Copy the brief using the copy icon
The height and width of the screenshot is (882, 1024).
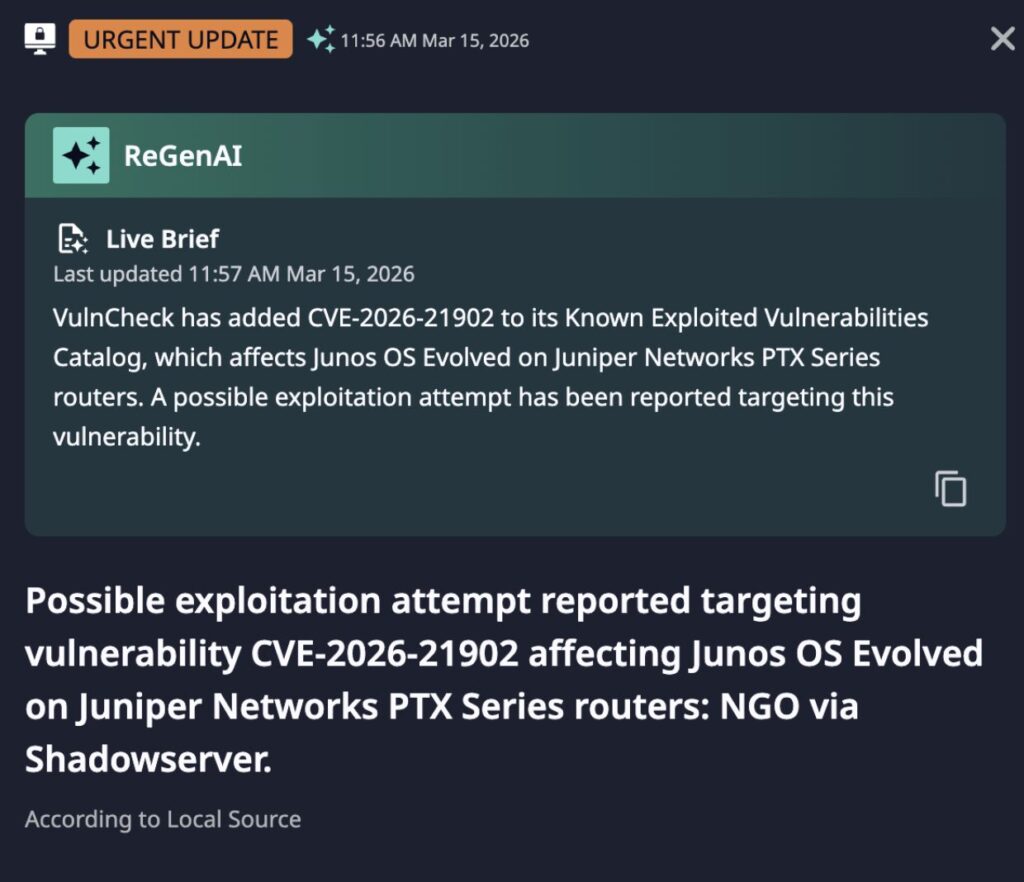948,488
